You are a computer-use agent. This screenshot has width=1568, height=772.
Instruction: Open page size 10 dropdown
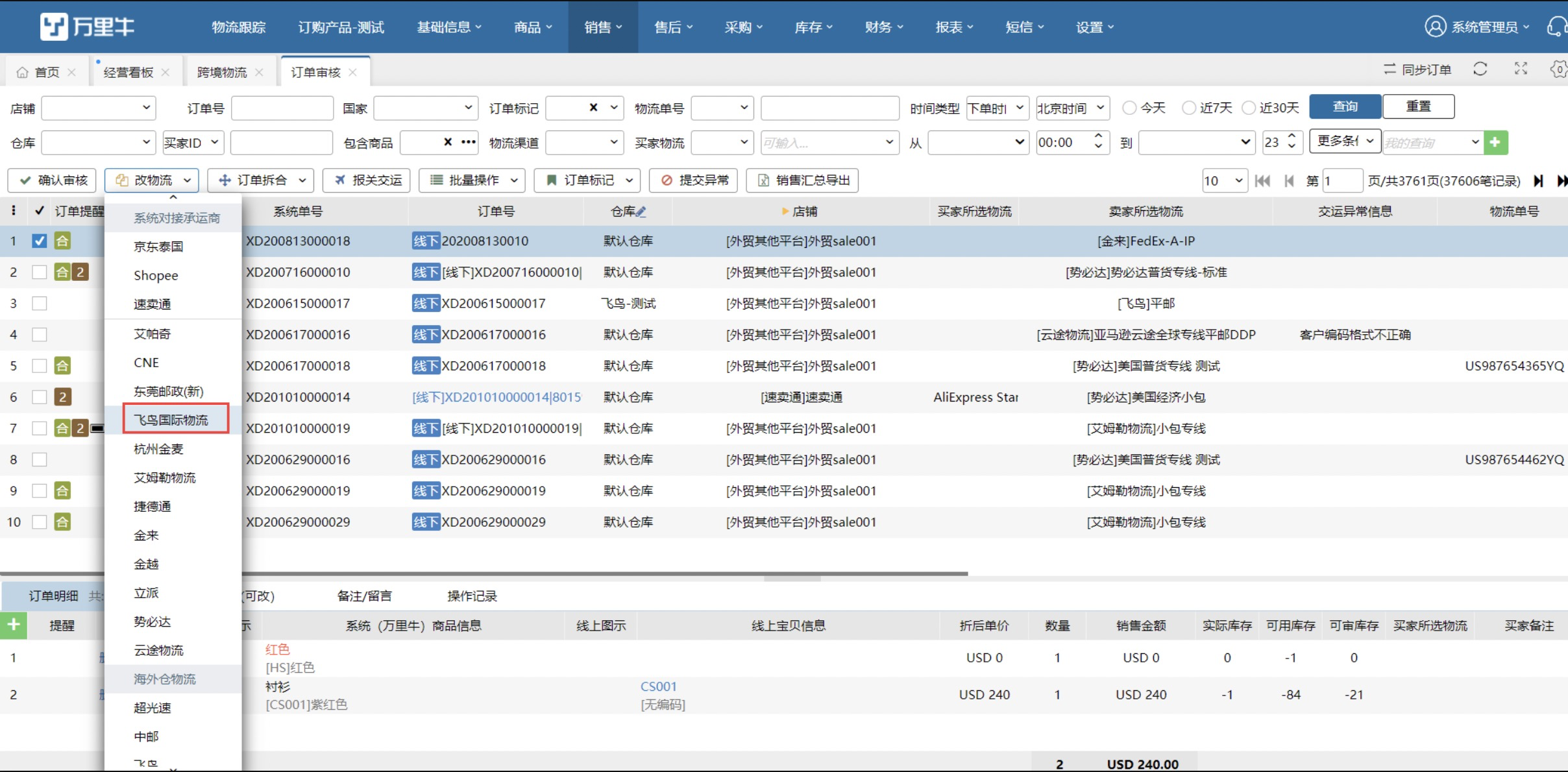(1224, 181)
